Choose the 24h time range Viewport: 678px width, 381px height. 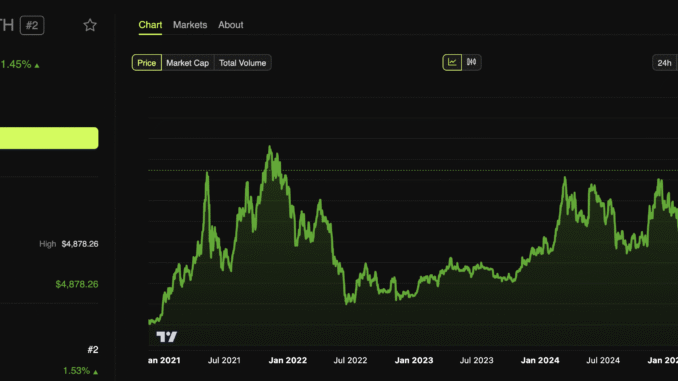click(664, 63)
